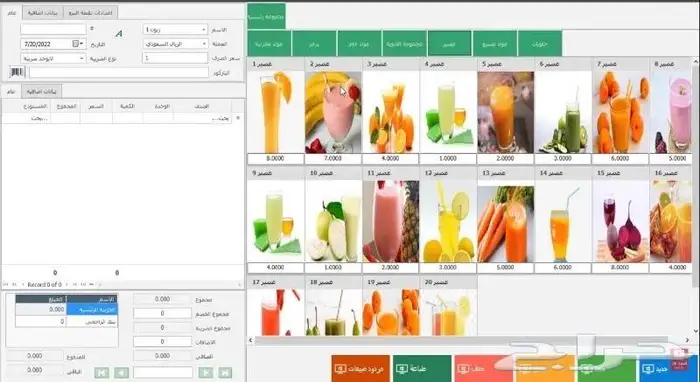Go to the last record navigation arrow

(x=225, y=373)
